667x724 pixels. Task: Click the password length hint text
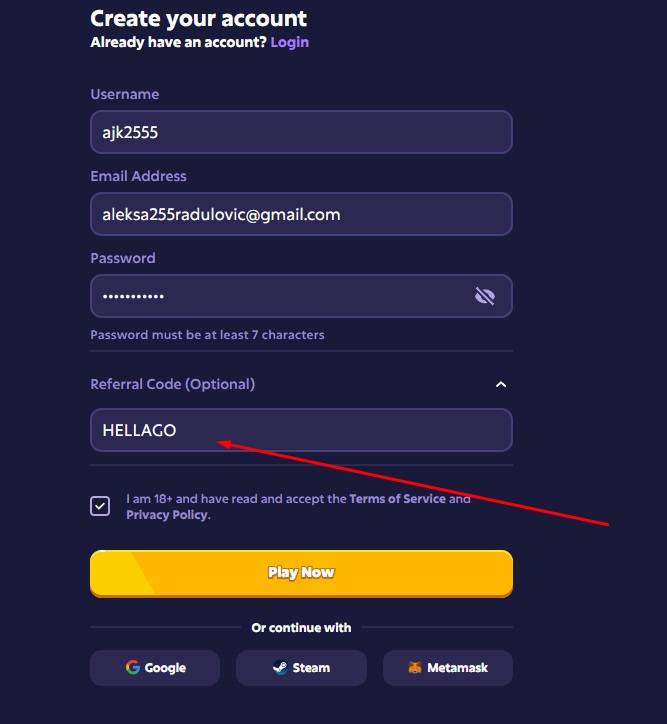click(207, 335)
